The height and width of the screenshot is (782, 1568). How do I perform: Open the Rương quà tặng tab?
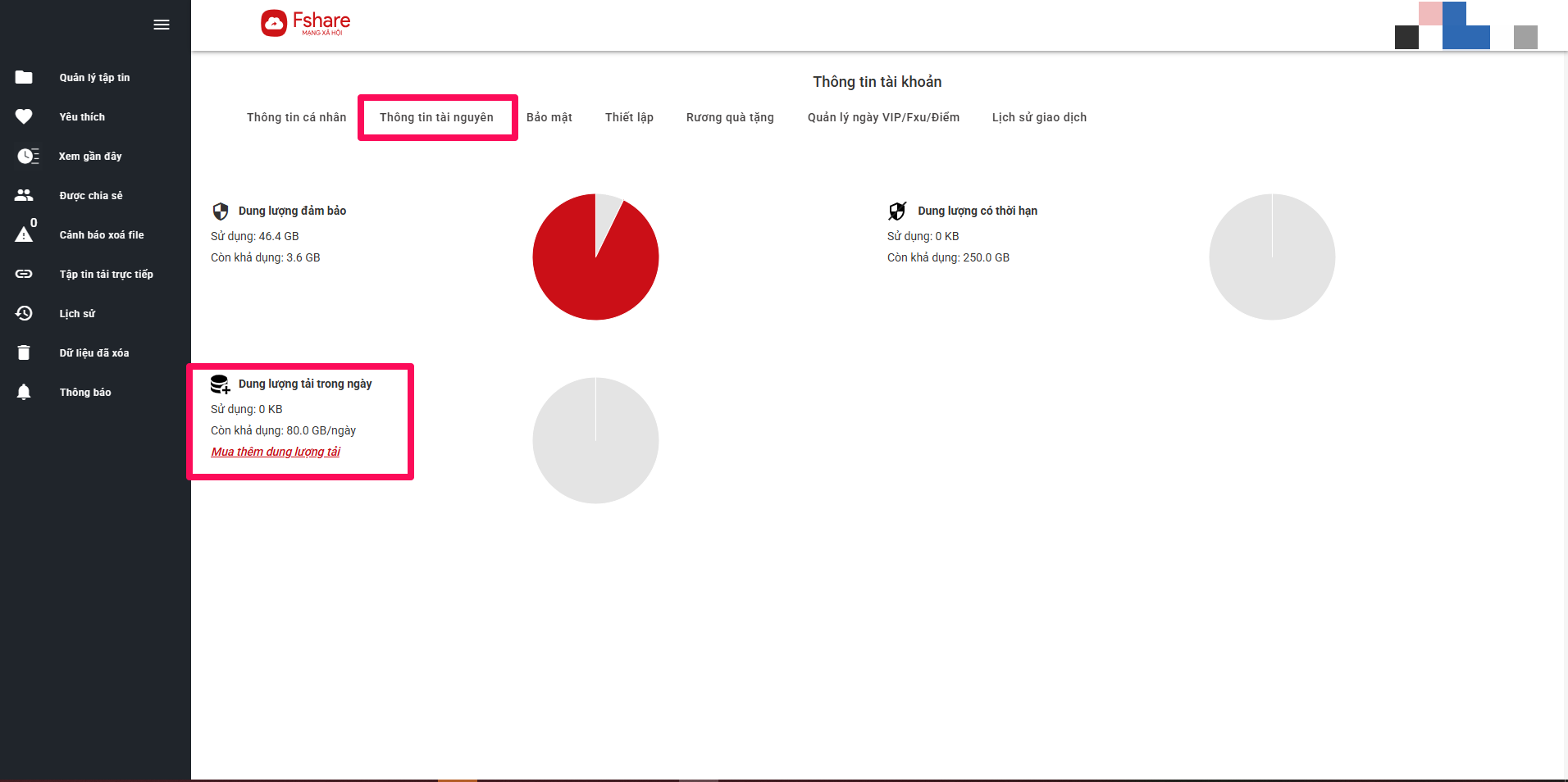click(730, 117)
